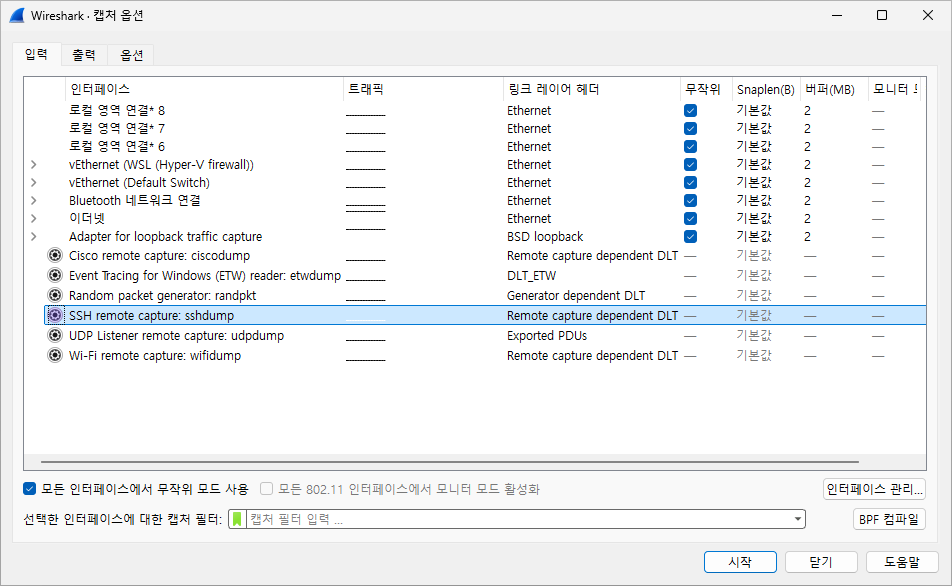Viewport: 952px width, 586px height.
Task: Select Wi-Fi remote capture: wifidump row
Action: (475, 355)
